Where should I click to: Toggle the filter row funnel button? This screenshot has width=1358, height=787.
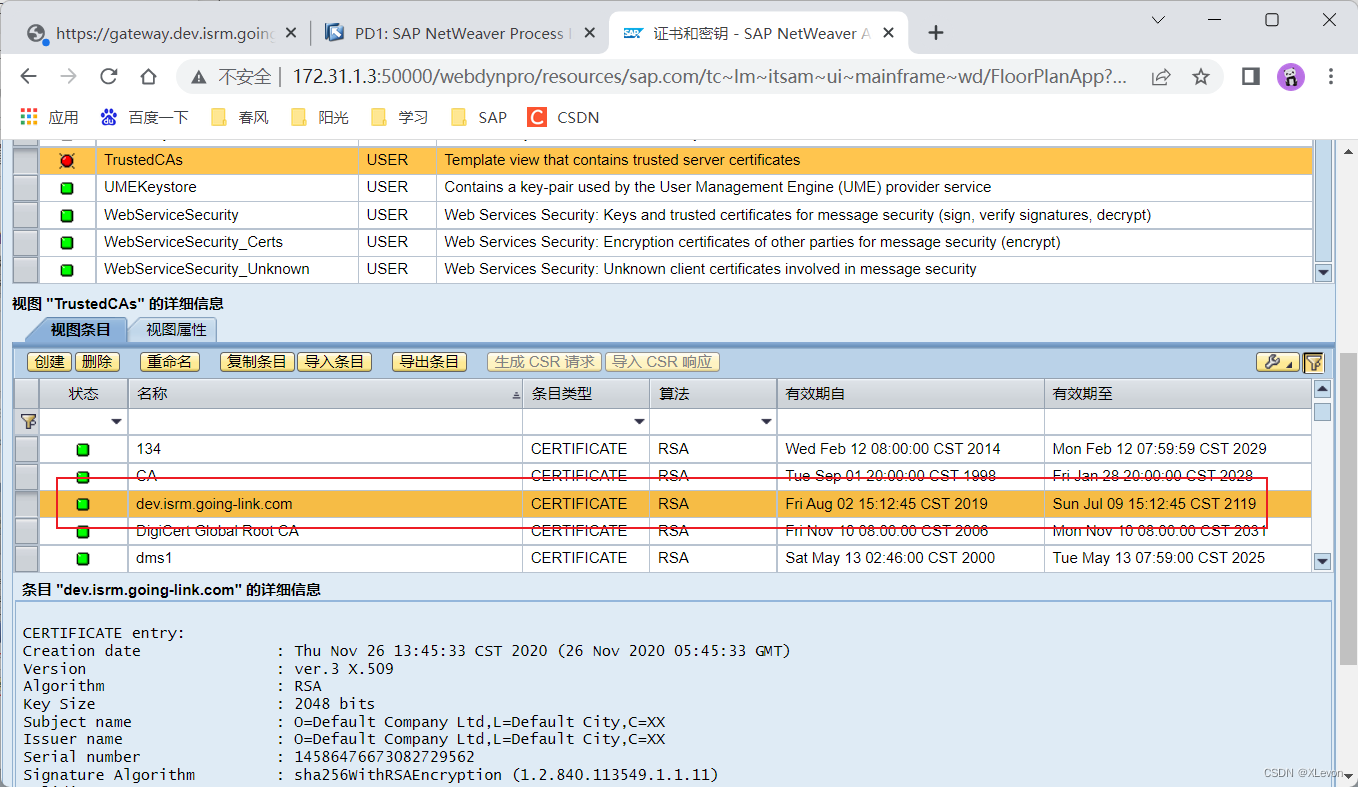(1313, 362)
